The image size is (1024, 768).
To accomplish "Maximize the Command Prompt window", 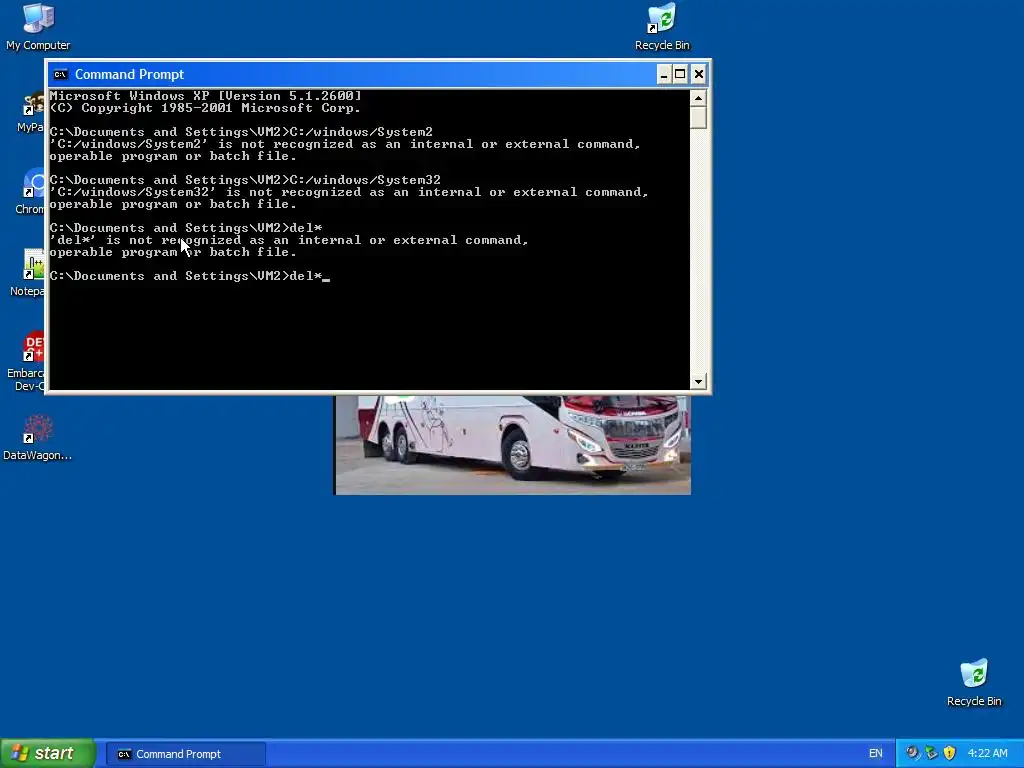I will 680,74.
